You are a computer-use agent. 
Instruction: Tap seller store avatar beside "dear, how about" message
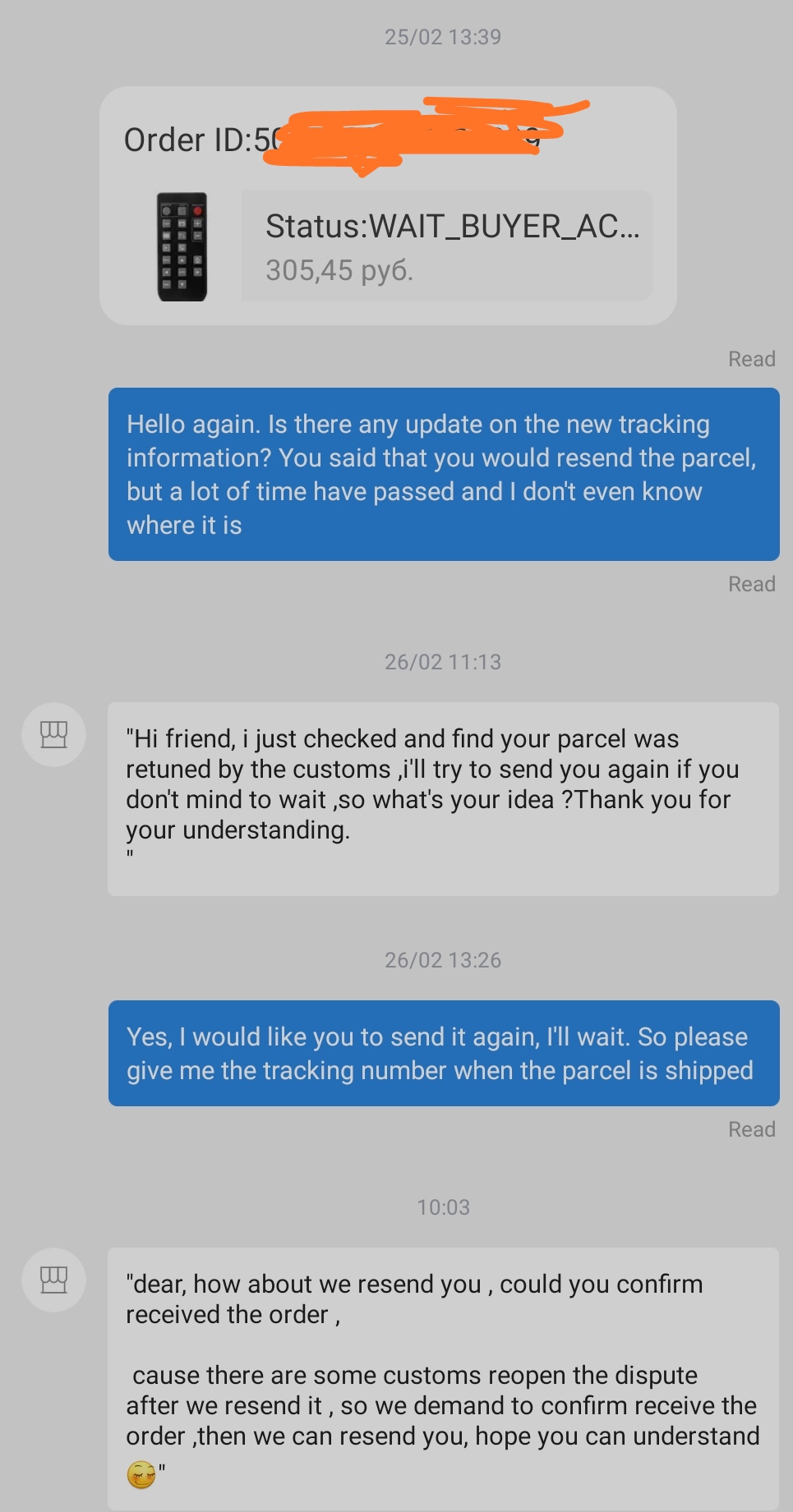53,1280
